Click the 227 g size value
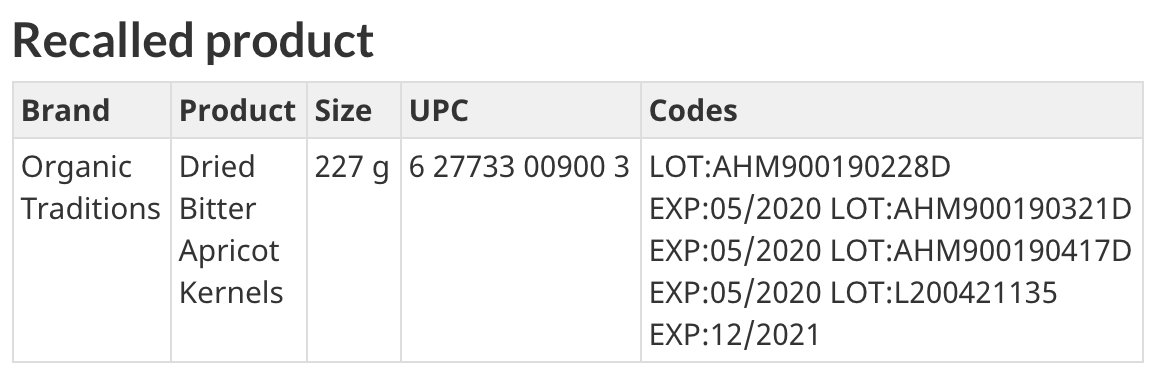This screenshot has height=376, width=1160. [351, 168]
